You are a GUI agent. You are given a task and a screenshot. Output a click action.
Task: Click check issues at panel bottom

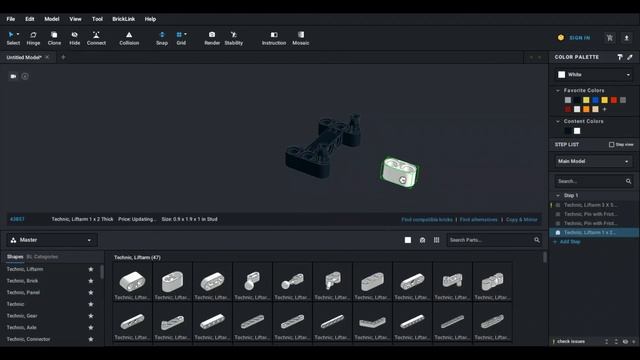pos(571,342)
